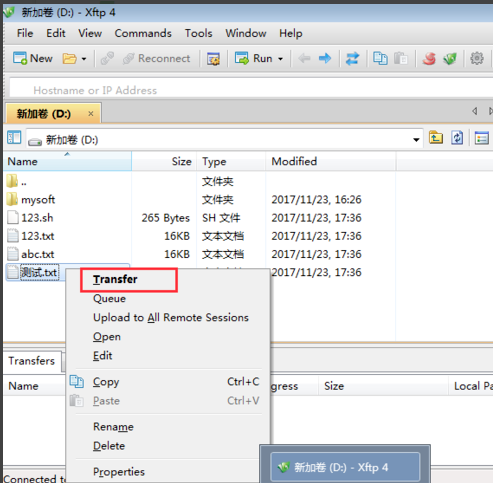Open the path dropdown for 新加卷 (D:)
Image resolution: width=493 pixels, height=483 pixels.
coord(416,140)
